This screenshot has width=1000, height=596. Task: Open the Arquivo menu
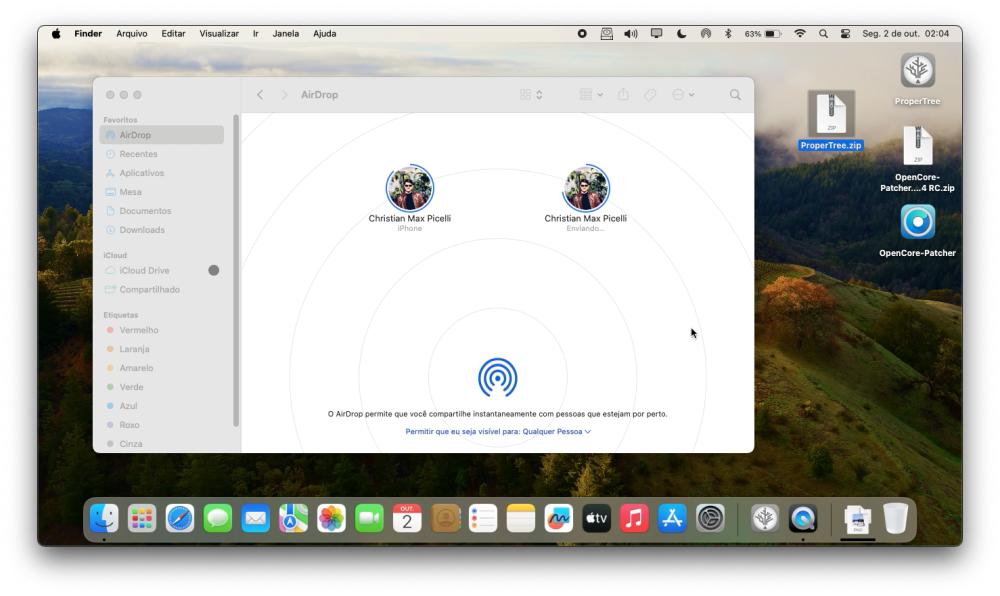pos(131,34)
